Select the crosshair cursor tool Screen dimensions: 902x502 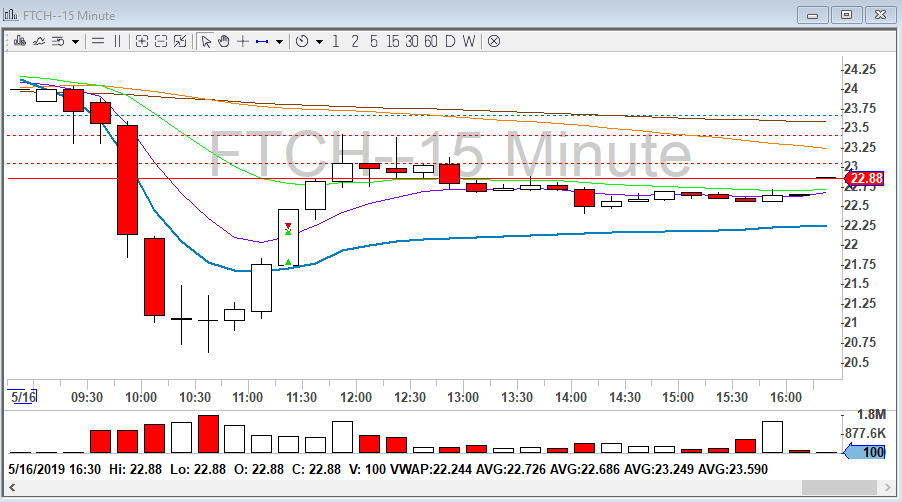[x=243, y=41]
